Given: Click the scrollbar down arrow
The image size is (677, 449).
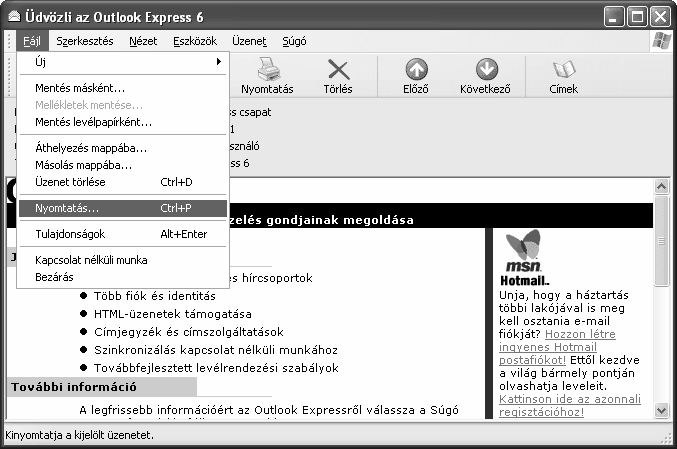Looking at the screenshot, I should coord(661,410).
